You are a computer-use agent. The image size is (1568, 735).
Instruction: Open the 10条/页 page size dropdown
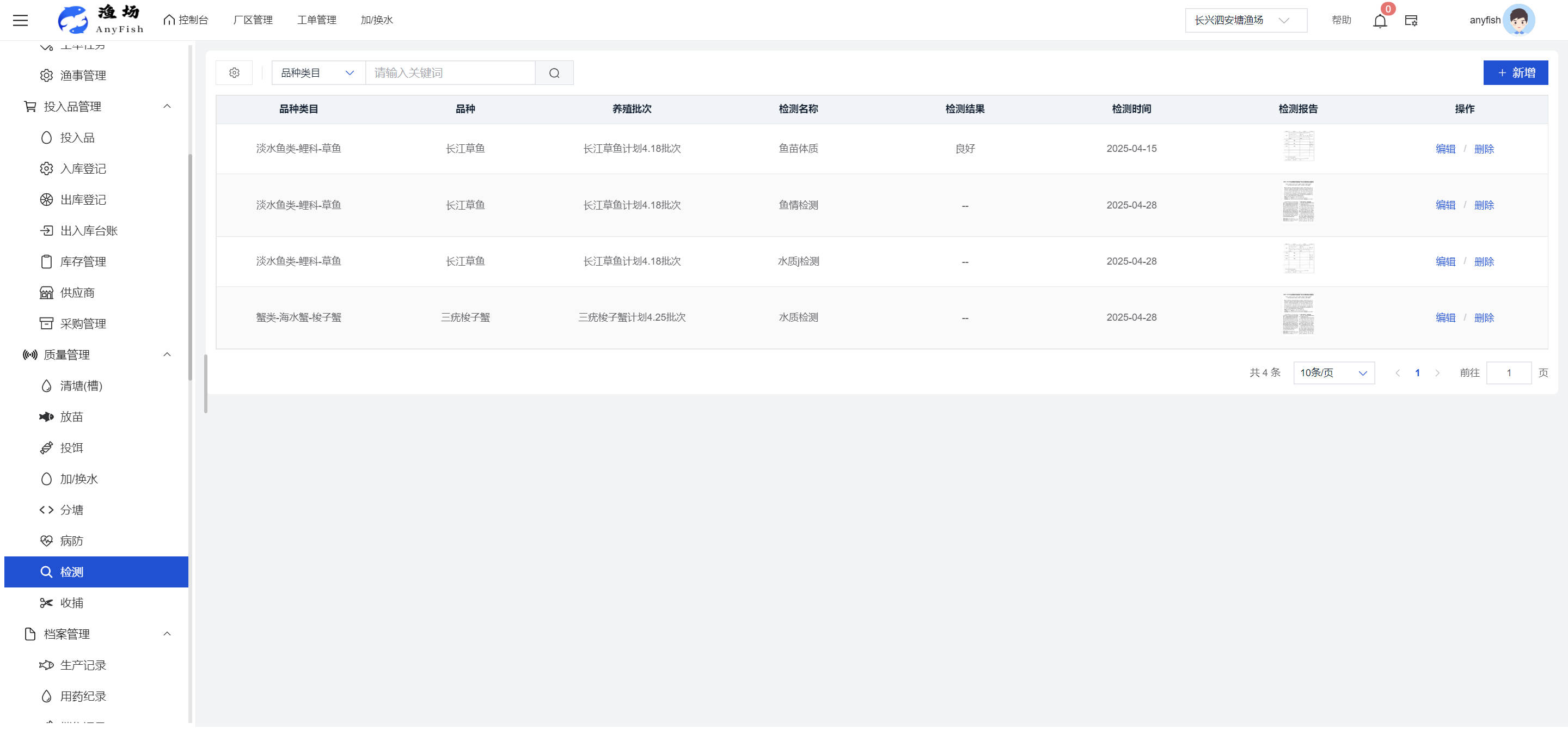tap(1333, 373)
